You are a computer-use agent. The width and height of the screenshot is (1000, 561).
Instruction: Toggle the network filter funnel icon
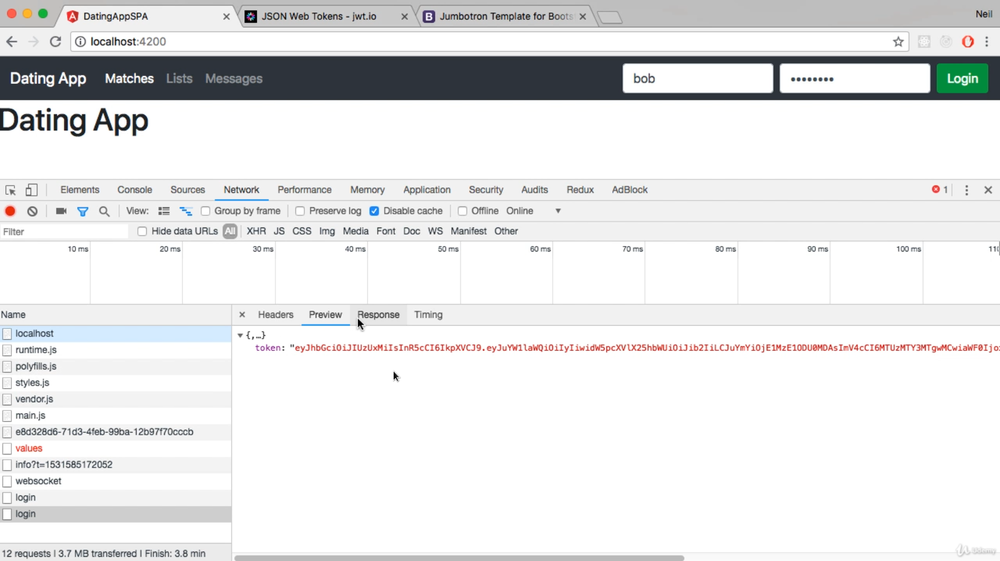[82, 211]
